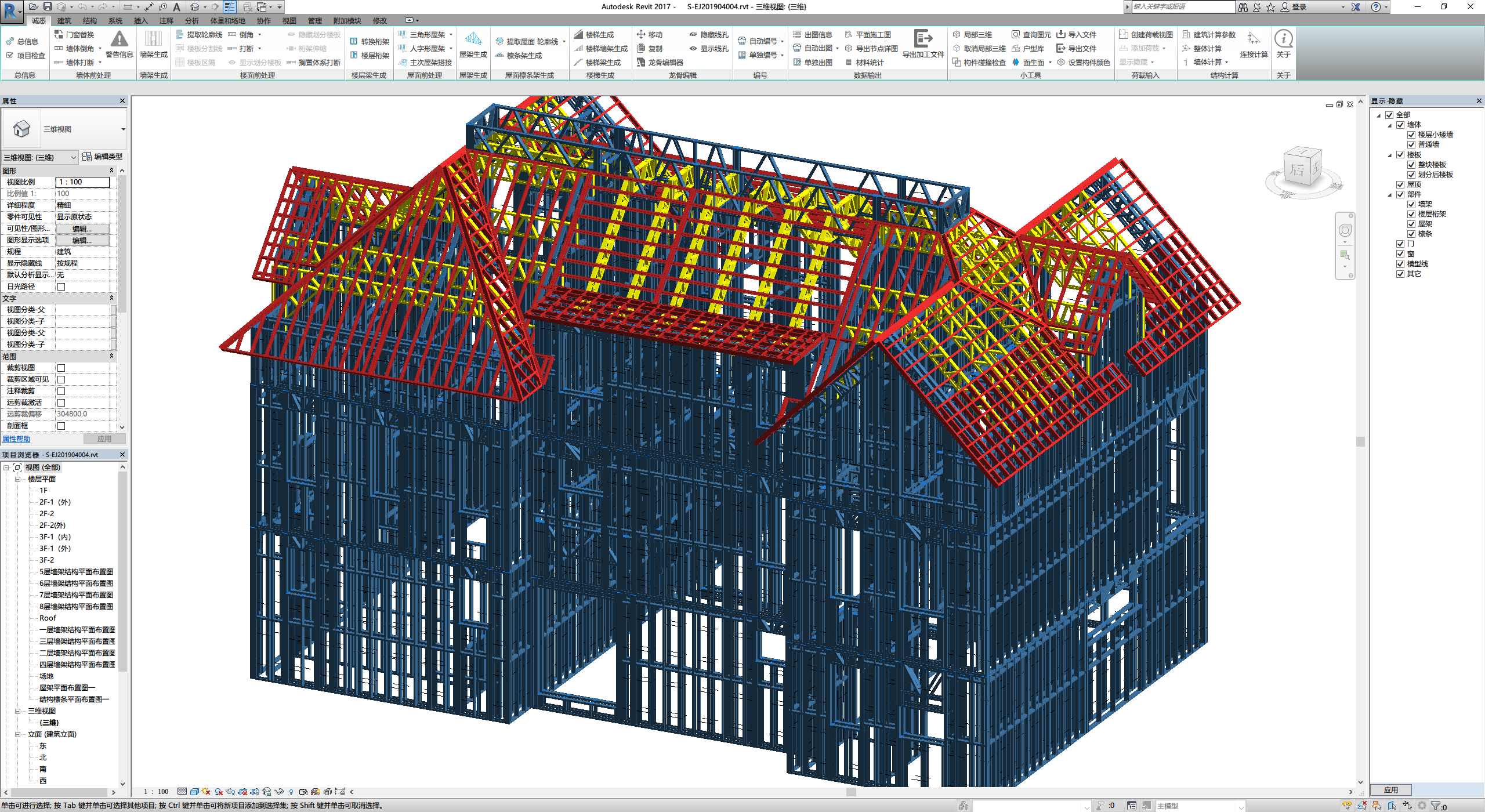Click the 材料统计 material statistics tool

pos(864,63)
